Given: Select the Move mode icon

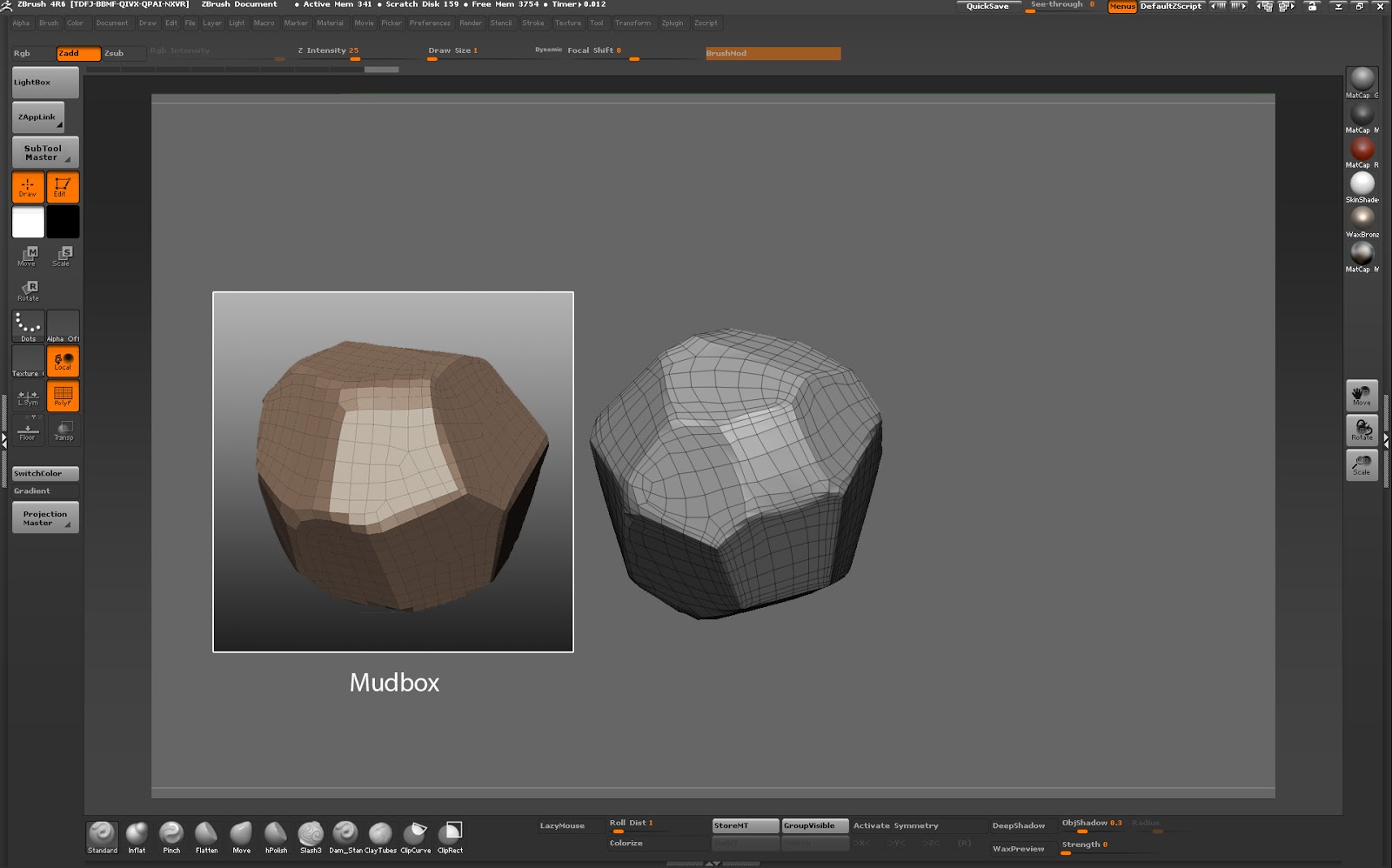Looking at the screenshot, I should click(27, 255).
